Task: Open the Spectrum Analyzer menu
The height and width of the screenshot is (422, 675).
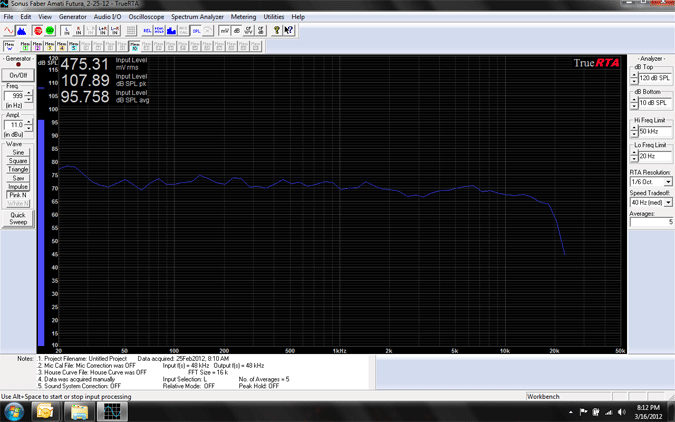Action: pyautogui.click(x=197, y=17)
